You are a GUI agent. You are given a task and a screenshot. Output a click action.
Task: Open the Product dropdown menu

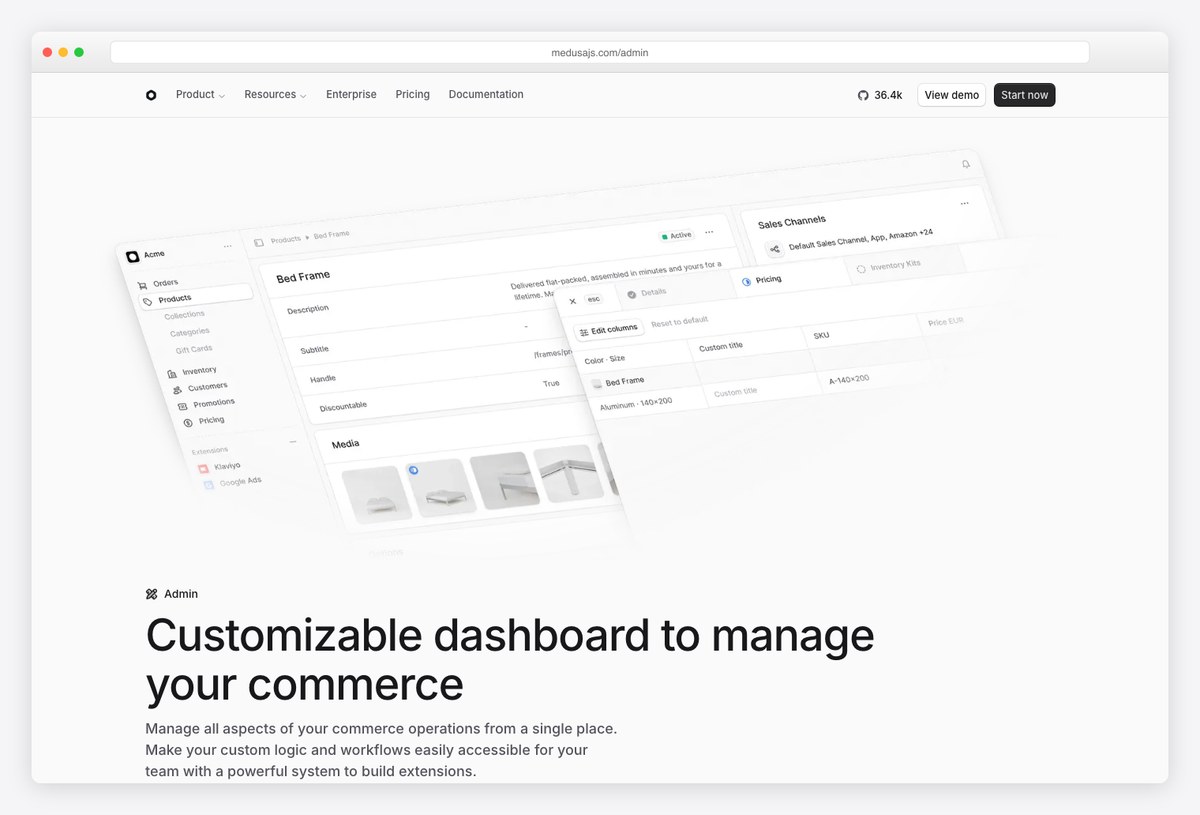click(x=200, y=95)
